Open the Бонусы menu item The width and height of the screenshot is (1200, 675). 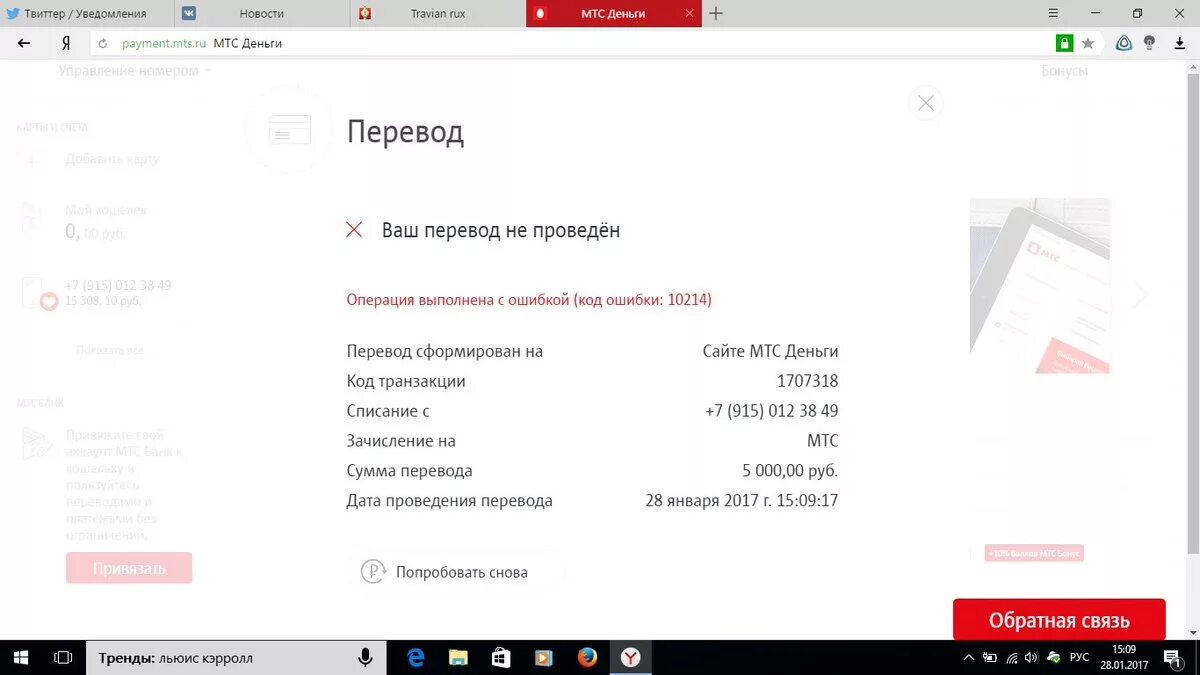(x=1064, y=71)
